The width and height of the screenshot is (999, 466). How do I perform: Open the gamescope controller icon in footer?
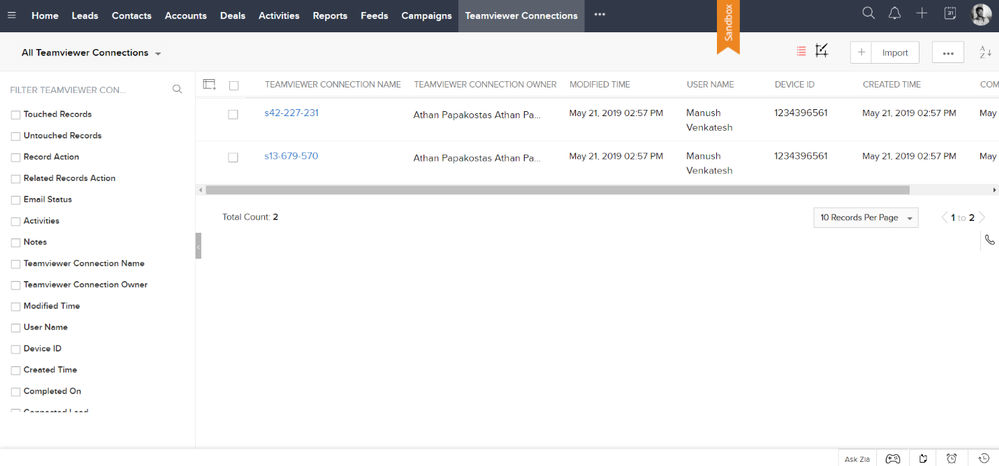[x=893, y=458]
